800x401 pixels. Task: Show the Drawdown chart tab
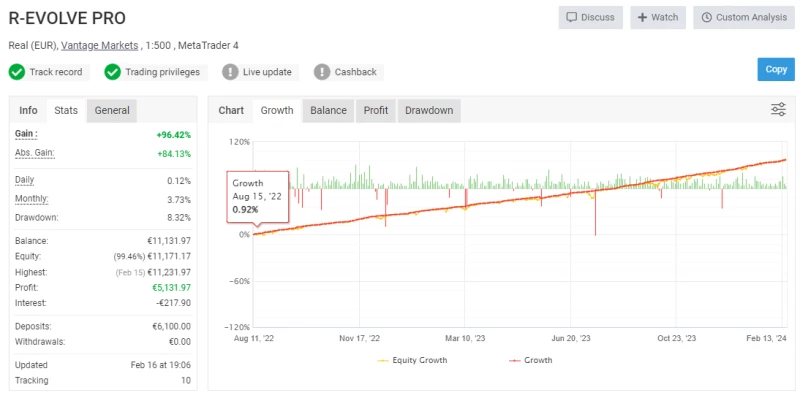(428, 110)
